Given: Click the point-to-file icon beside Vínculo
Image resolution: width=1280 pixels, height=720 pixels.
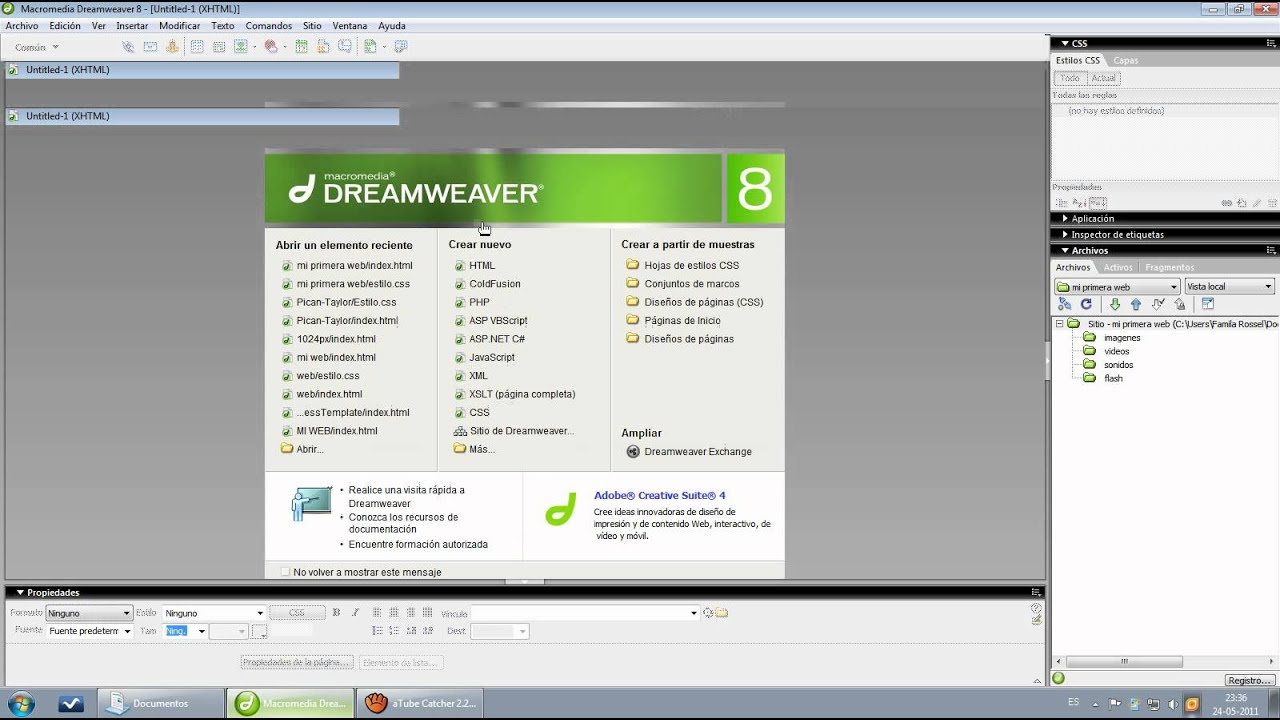Looking at the screenshot, I should 708,613.
